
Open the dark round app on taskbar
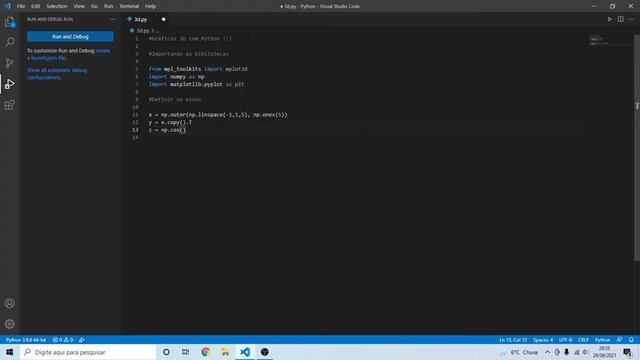coord(264,352)
